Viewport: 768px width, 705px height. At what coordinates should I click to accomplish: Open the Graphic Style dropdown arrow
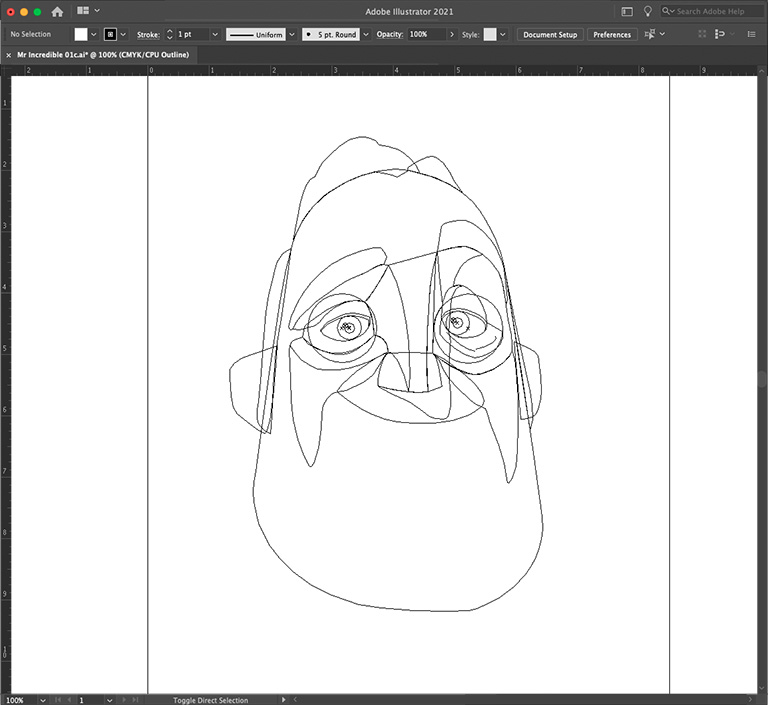point(503,34)
